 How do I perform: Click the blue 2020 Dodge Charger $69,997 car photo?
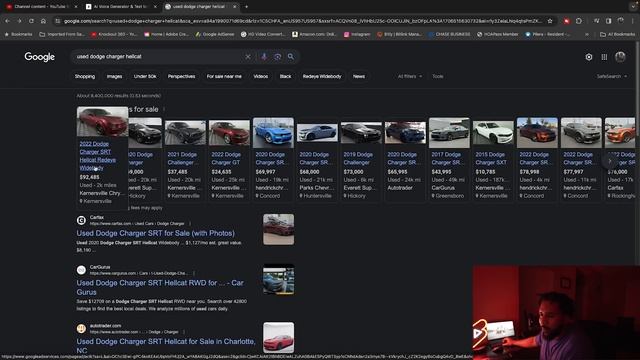pos(273,133)
